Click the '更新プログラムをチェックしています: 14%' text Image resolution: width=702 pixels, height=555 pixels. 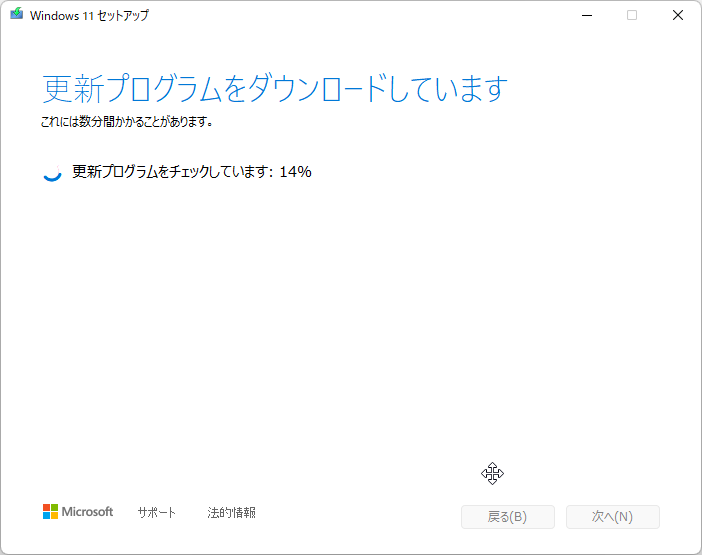point(192,172)
